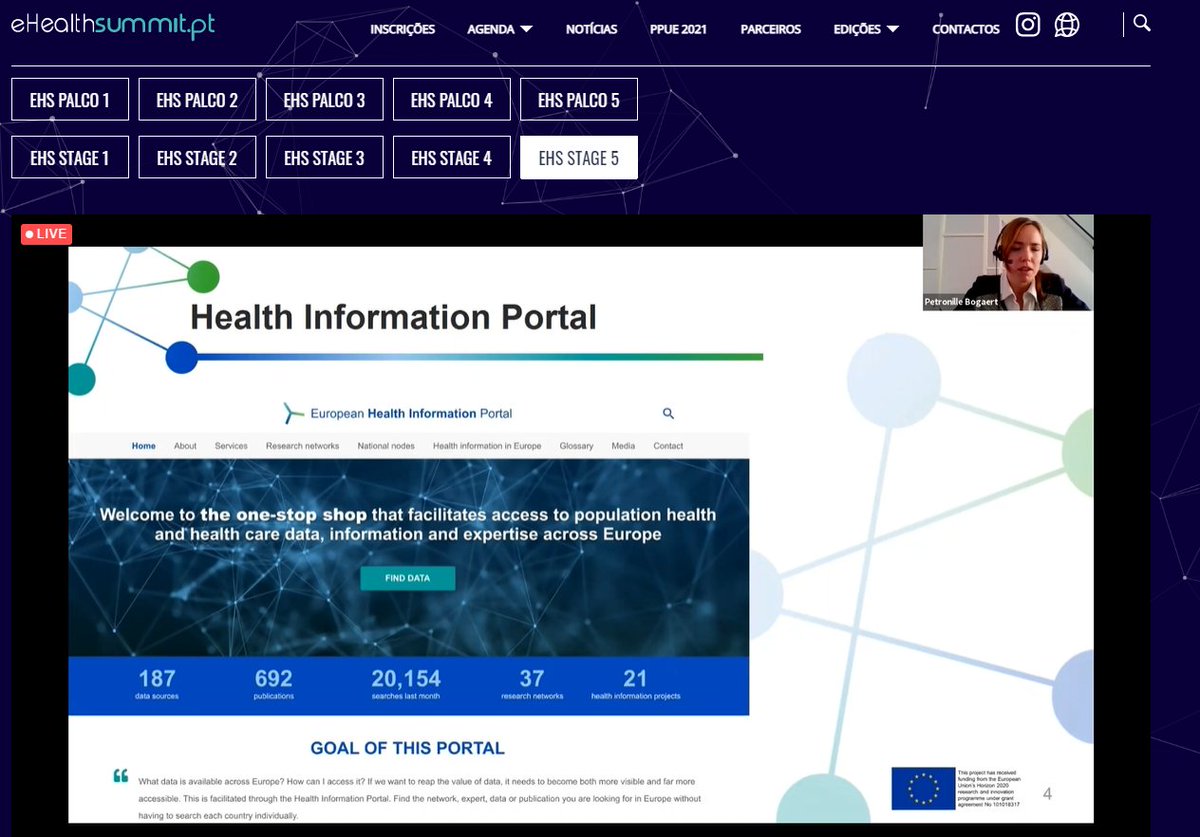Viewport: 1200px width, 837px height.
Task: Click the 21 health information projects figure
Action: coord(635,685)
